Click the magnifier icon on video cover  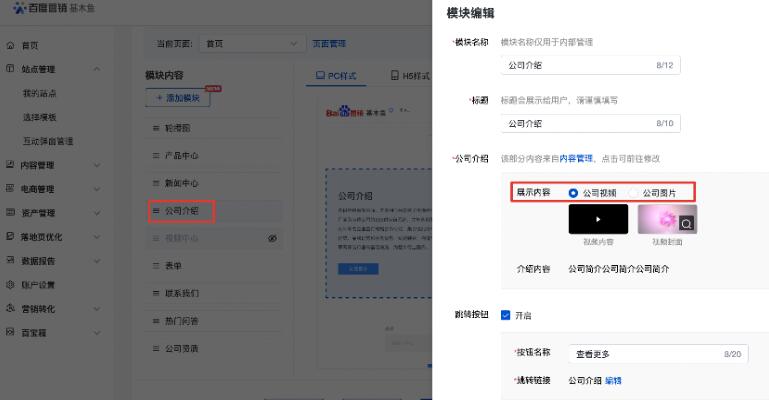tap(686, 224)
